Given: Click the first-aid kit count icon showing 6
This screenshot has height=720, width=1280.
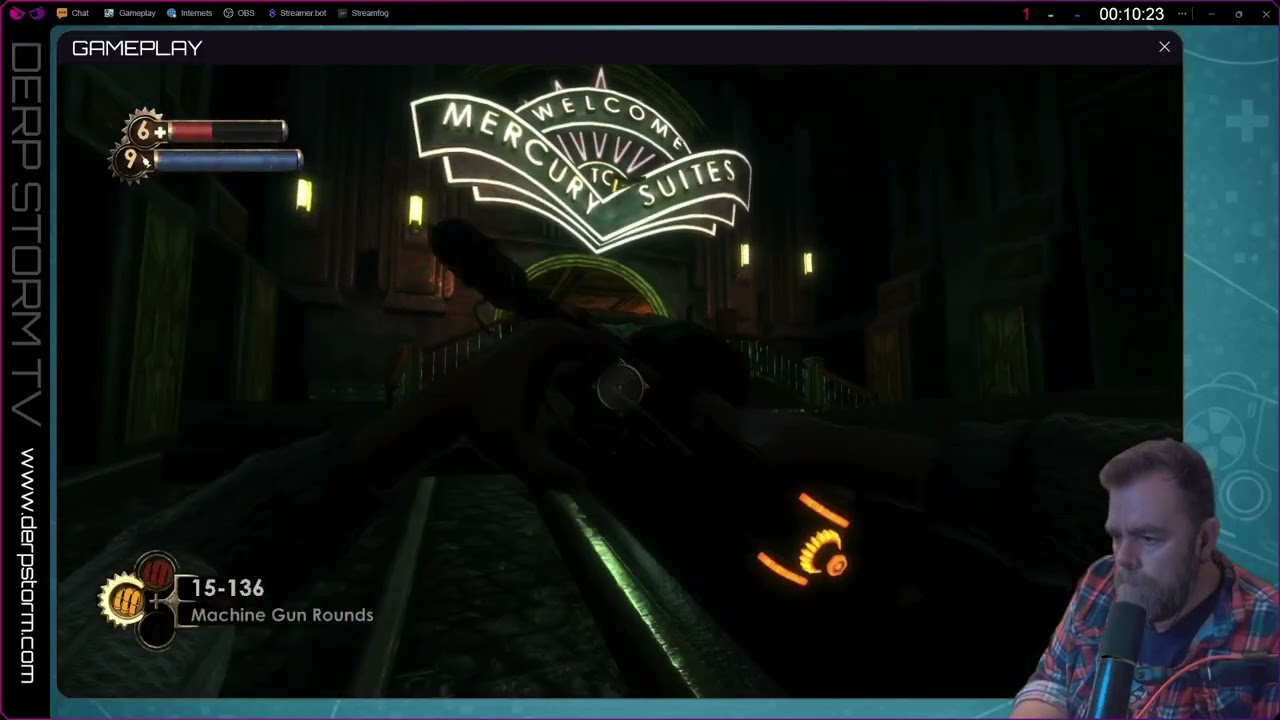Looking at the screenshot, I should pyautogui.click(x=146, y=130).
